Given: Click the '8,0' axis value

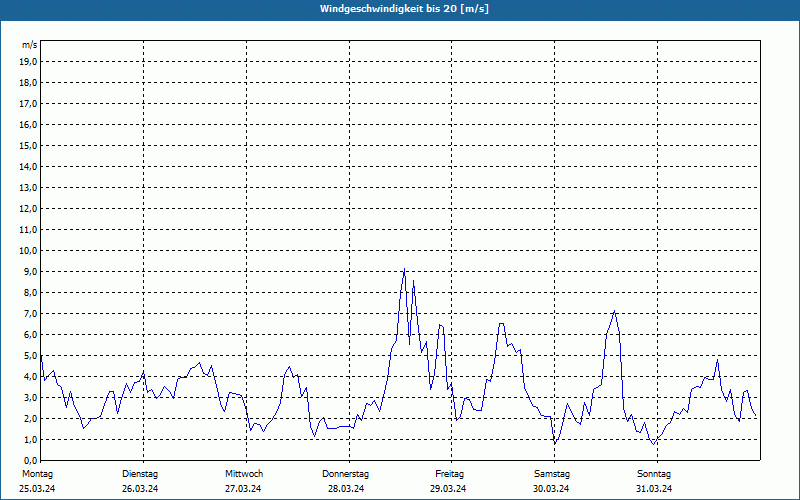Looking at the screenshot, I should 30,292.
